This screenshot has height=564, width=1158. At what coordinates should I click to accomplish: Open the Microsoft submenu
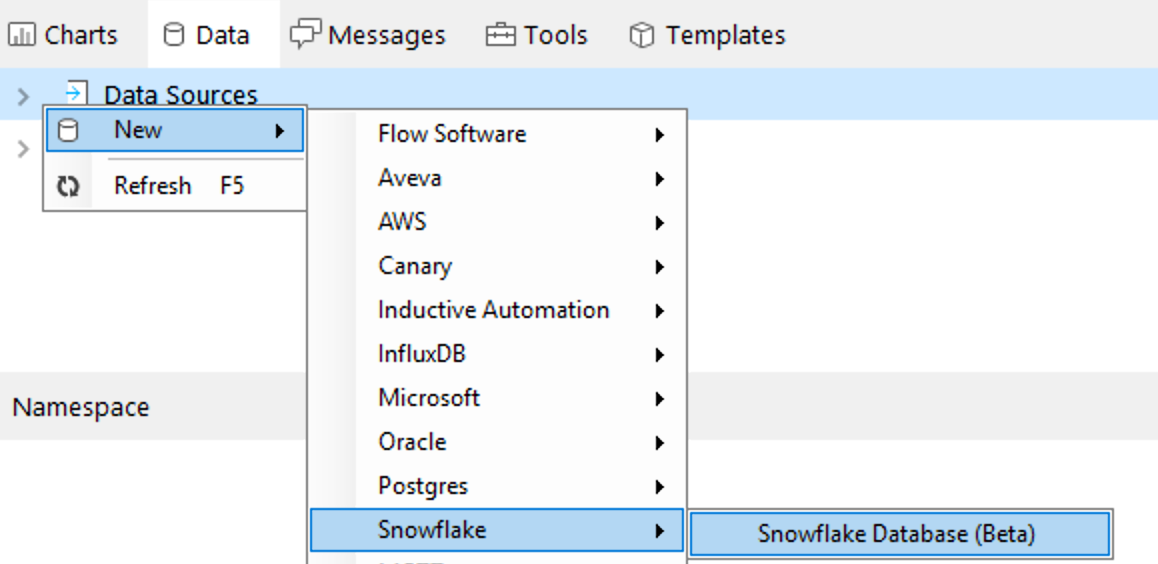click(x=498, y=398)
